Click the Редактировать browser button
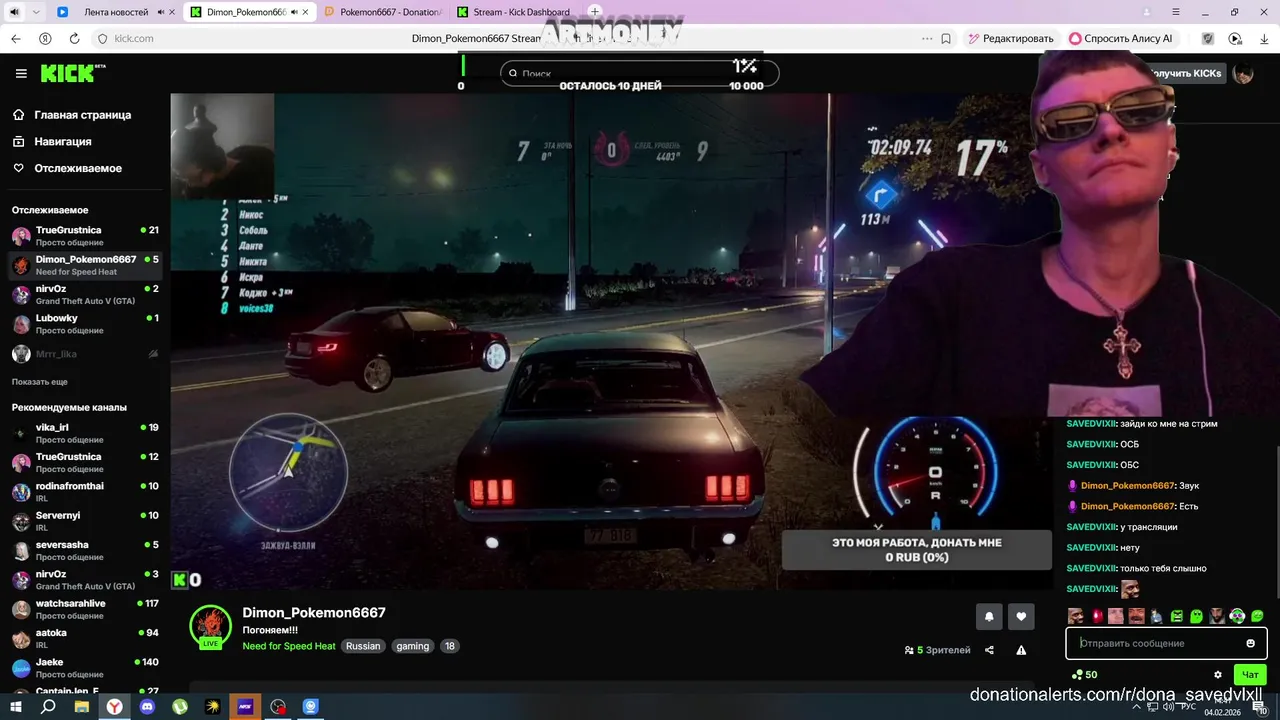1280x720 pixels. click(x=1010, y=38)
